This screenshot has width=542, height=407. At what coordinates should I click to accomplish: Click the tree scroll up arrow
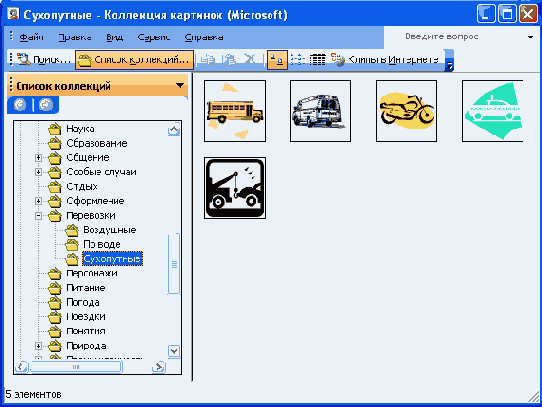click(x=174, y=130)
